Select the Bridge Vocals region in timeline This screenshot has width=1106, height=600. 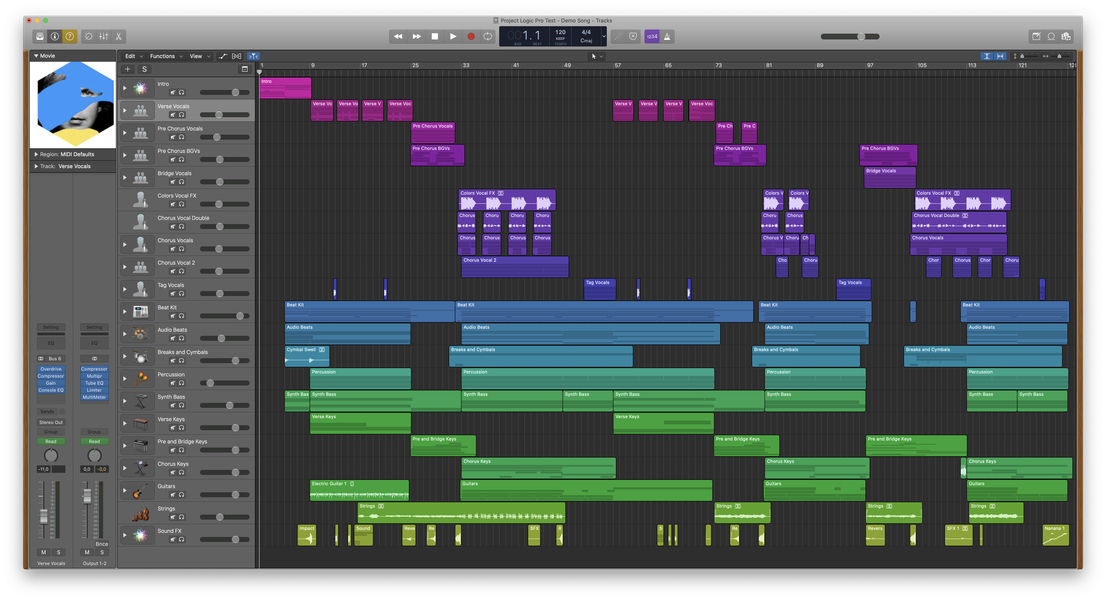click(x=890, y=177)
